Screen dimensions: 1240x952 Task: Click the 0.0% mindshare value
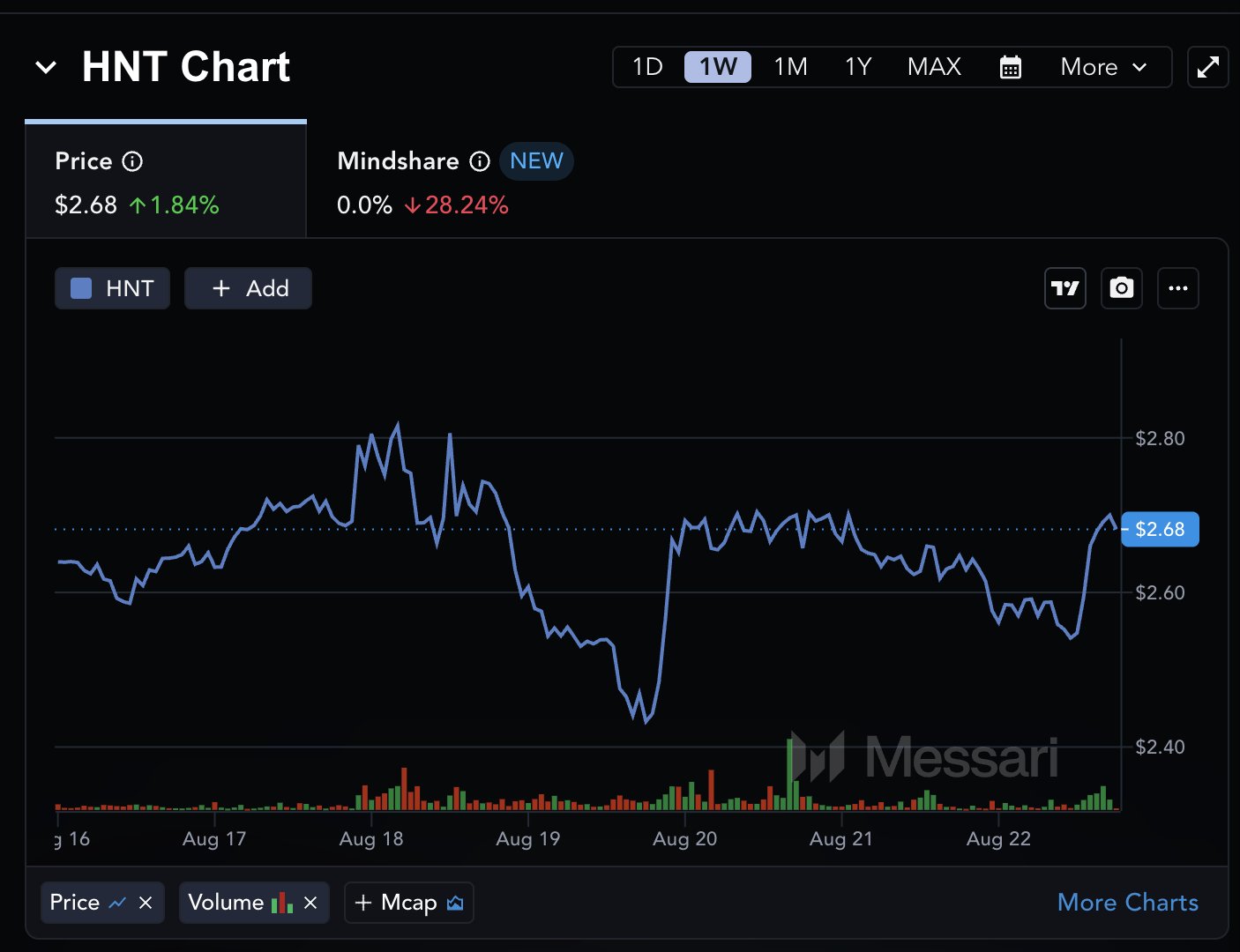point(364,205)
